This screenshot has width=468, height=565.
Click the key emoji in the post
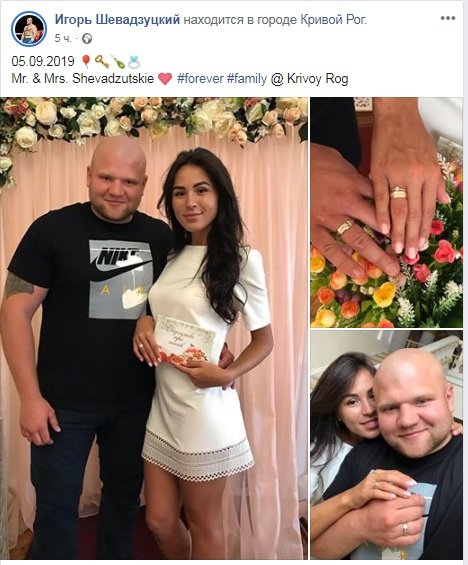[102, 62]
